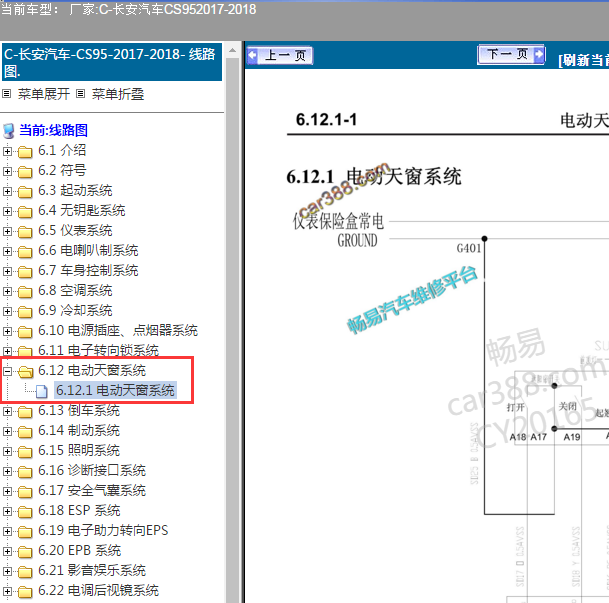Select the 6.18 ESP 系统 tree label
Viewport: 609px width, 603px height.
pyautogui.click(x=79, y=510)
